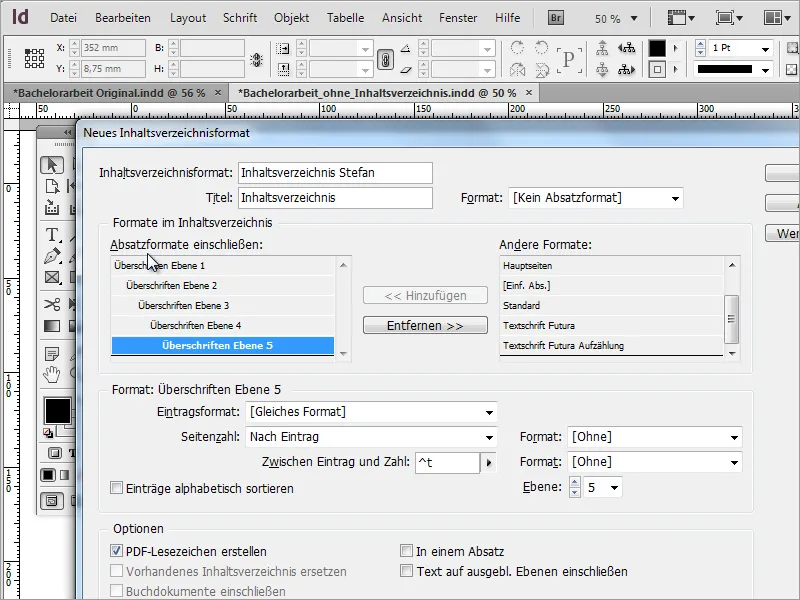The width and height of the screenshot is (800, 600).
Task: Click black fill color in control panel
Action: coord(657,48)
